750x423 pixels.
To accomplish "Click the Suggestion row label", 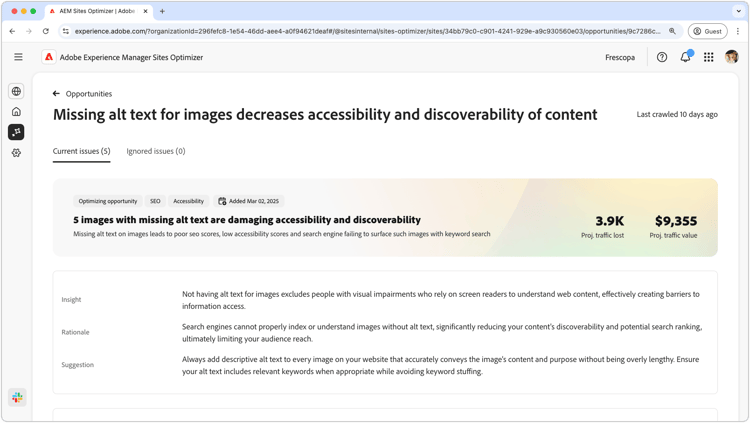I will [x=77, y=365].
